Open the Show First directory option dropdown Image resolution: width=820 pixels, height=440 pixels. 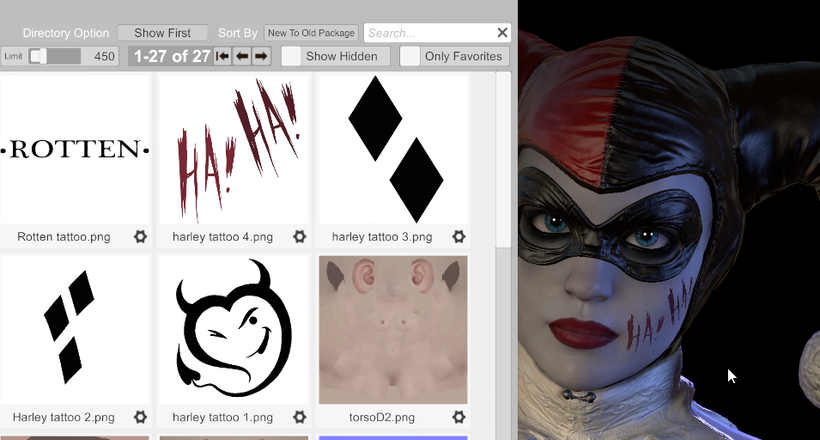162,33
